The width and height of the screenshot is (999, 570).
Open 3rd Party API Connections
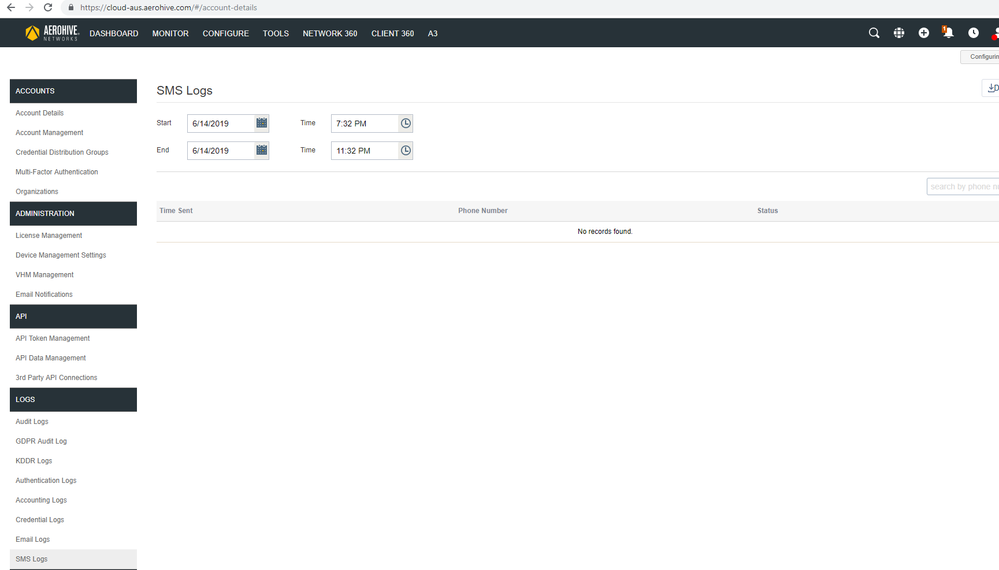(57, 378)
